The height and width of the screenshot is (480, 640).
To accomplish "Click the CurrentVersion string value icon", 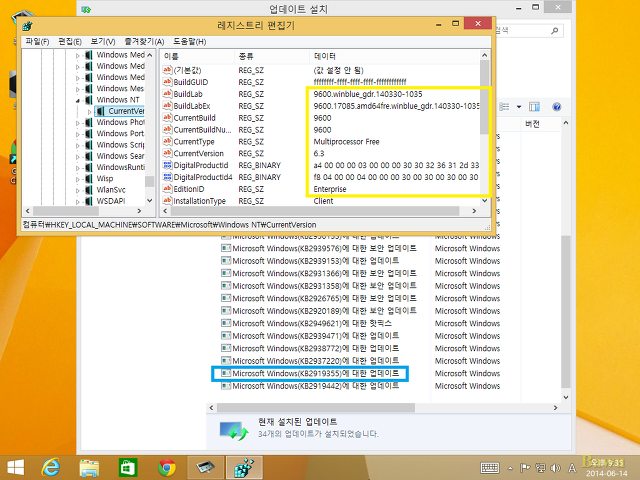I will [167, 153].
